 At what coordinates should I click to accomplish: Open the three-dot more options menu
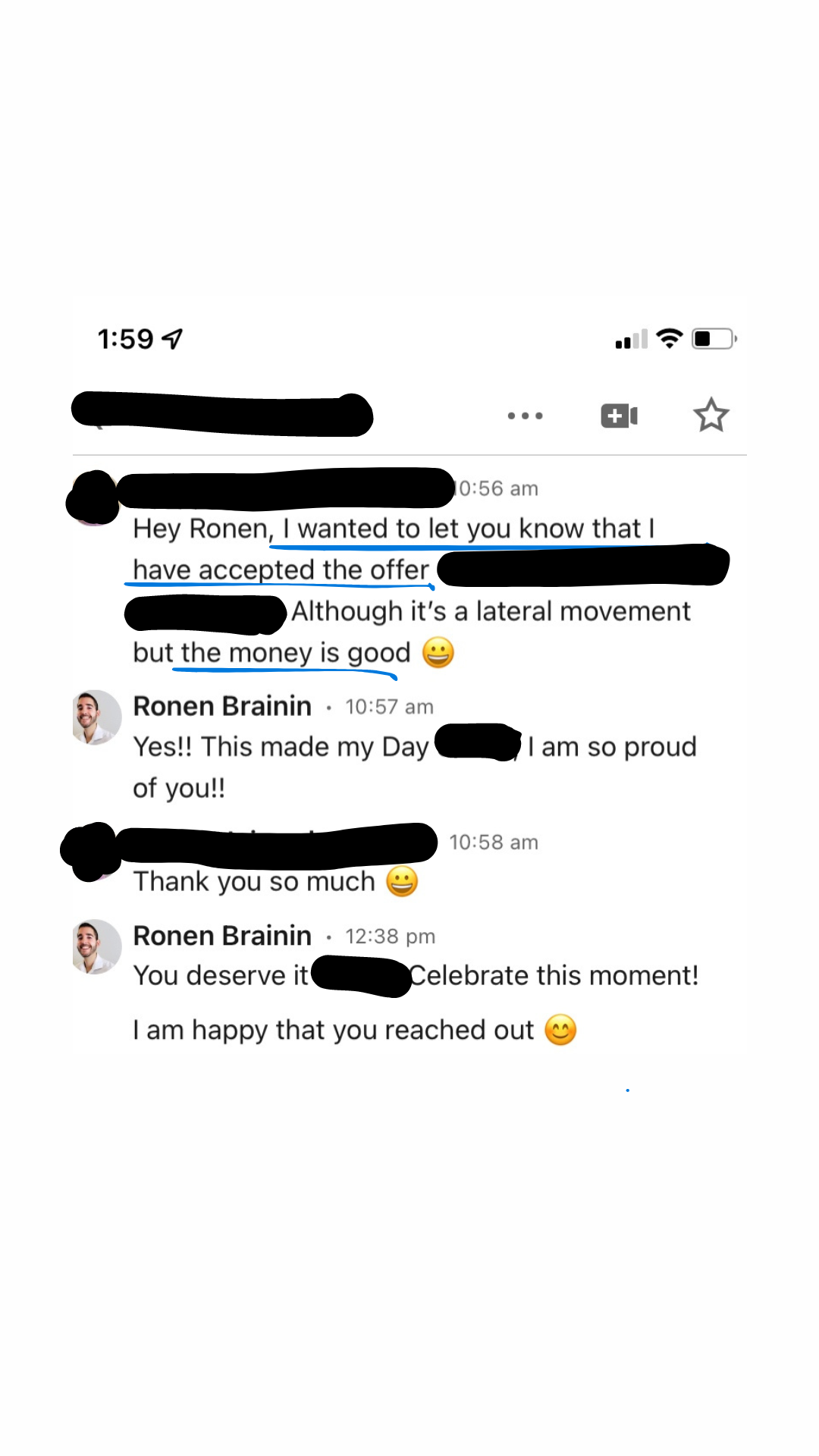(525, 416)
